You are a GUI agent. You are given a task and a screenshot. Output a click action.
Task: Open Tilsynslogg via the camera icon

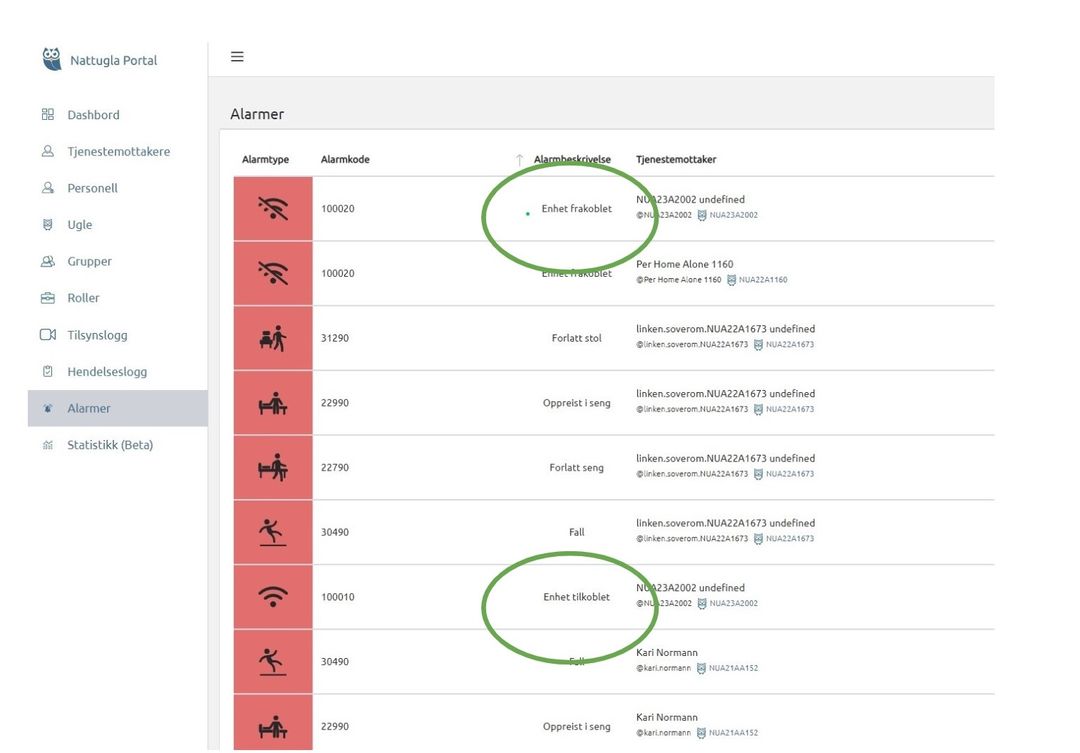coord(47,335)
